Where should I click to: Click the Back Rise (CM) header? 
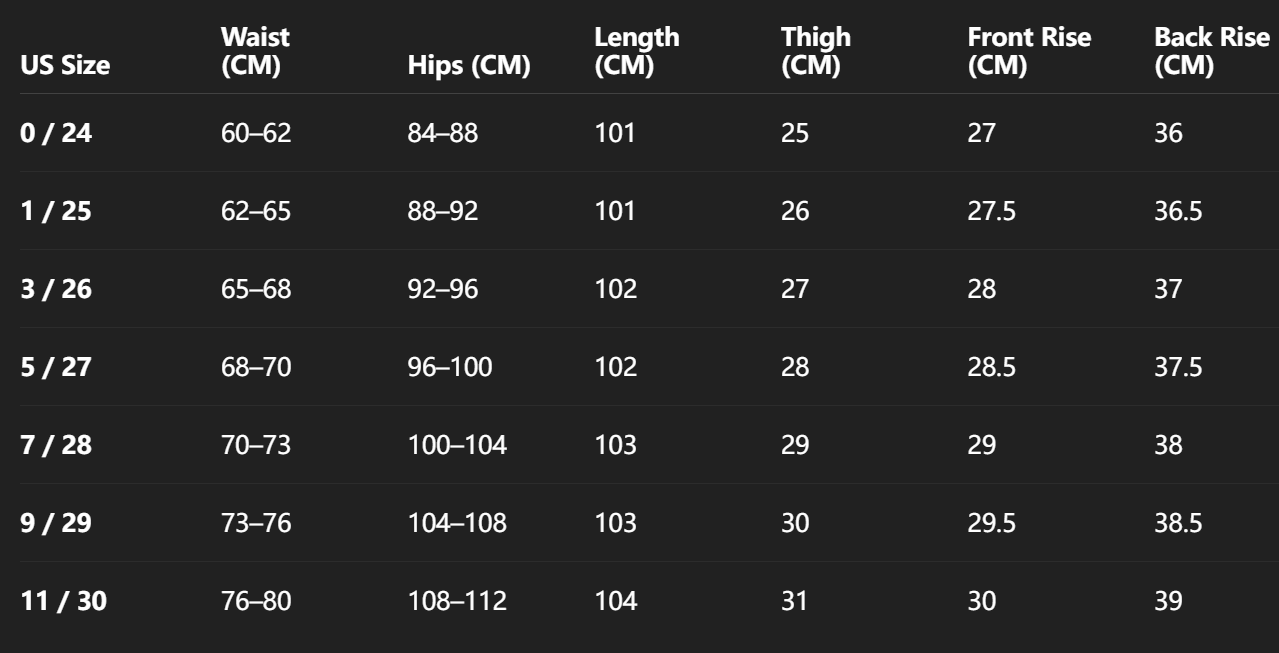point(1211,52)
